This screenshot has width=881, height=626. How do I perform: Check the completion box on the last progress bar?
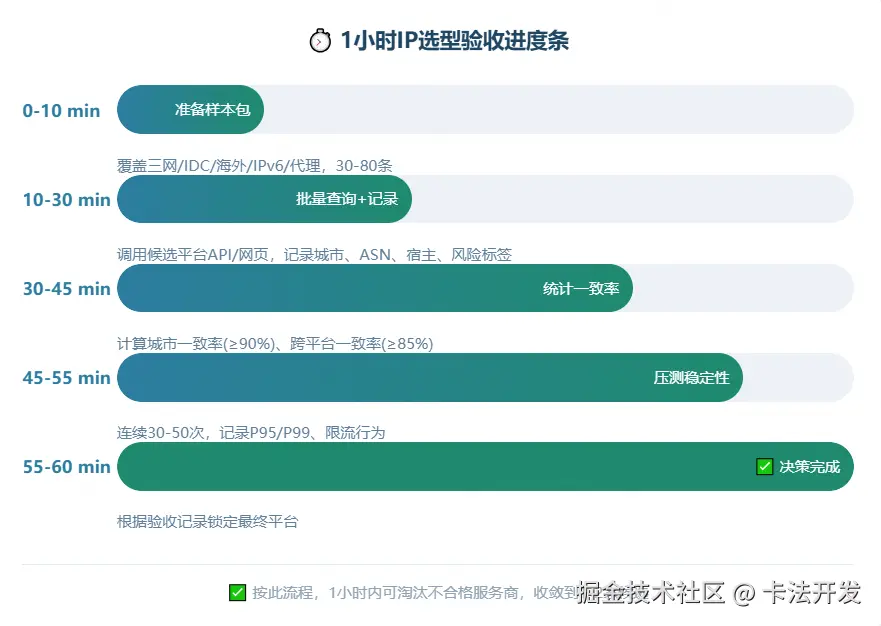(x=765, y=466)
